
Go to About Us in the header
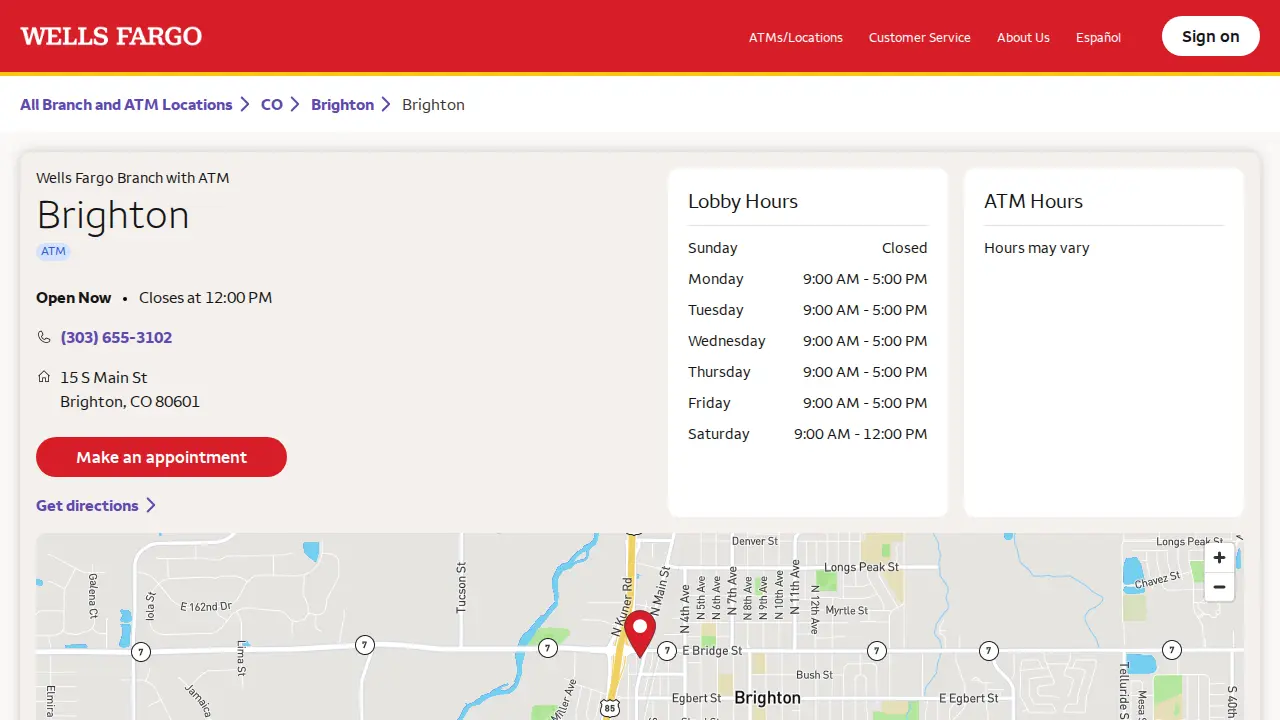coord(1023,37)
